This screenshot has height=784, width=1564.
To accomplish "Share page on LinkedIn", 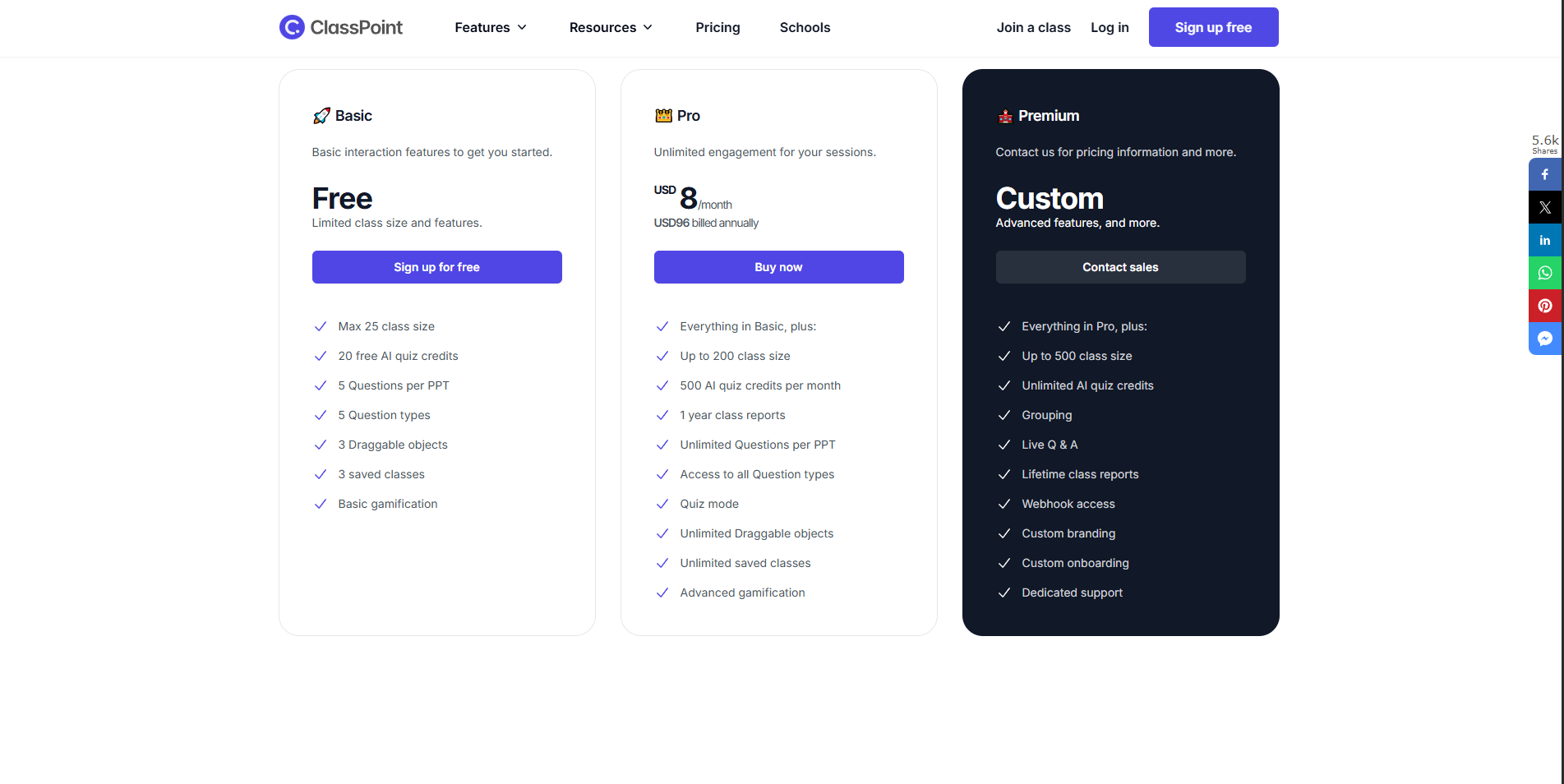I will [1545, 240].
